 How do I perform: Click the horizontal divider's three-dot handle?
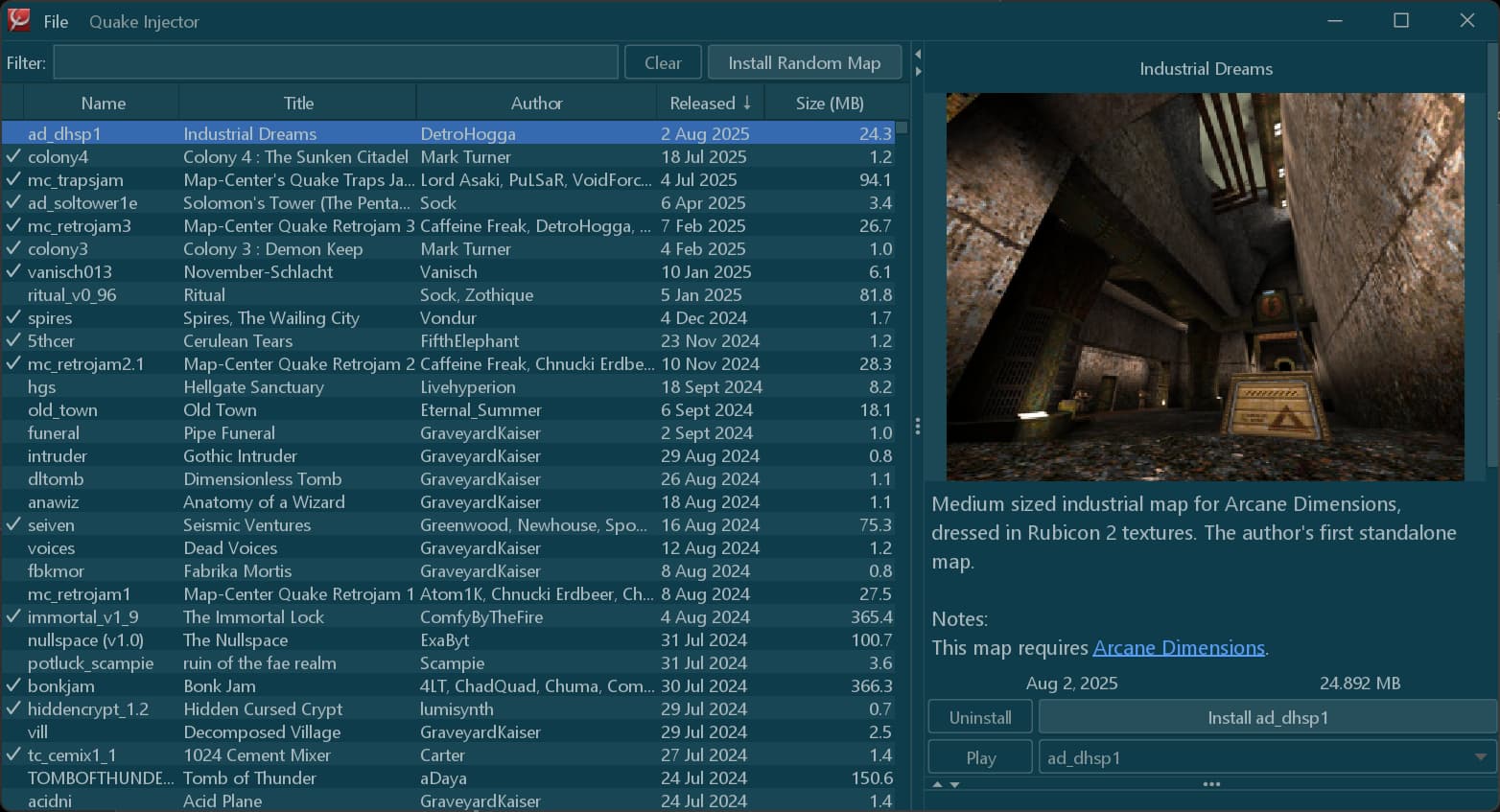[x=1211, y=784]
